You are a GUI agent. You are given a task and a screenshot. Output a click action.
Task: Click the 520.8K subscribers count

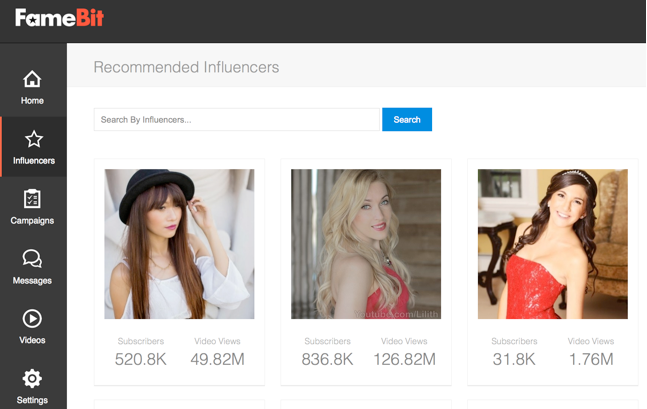coord(140,359)
